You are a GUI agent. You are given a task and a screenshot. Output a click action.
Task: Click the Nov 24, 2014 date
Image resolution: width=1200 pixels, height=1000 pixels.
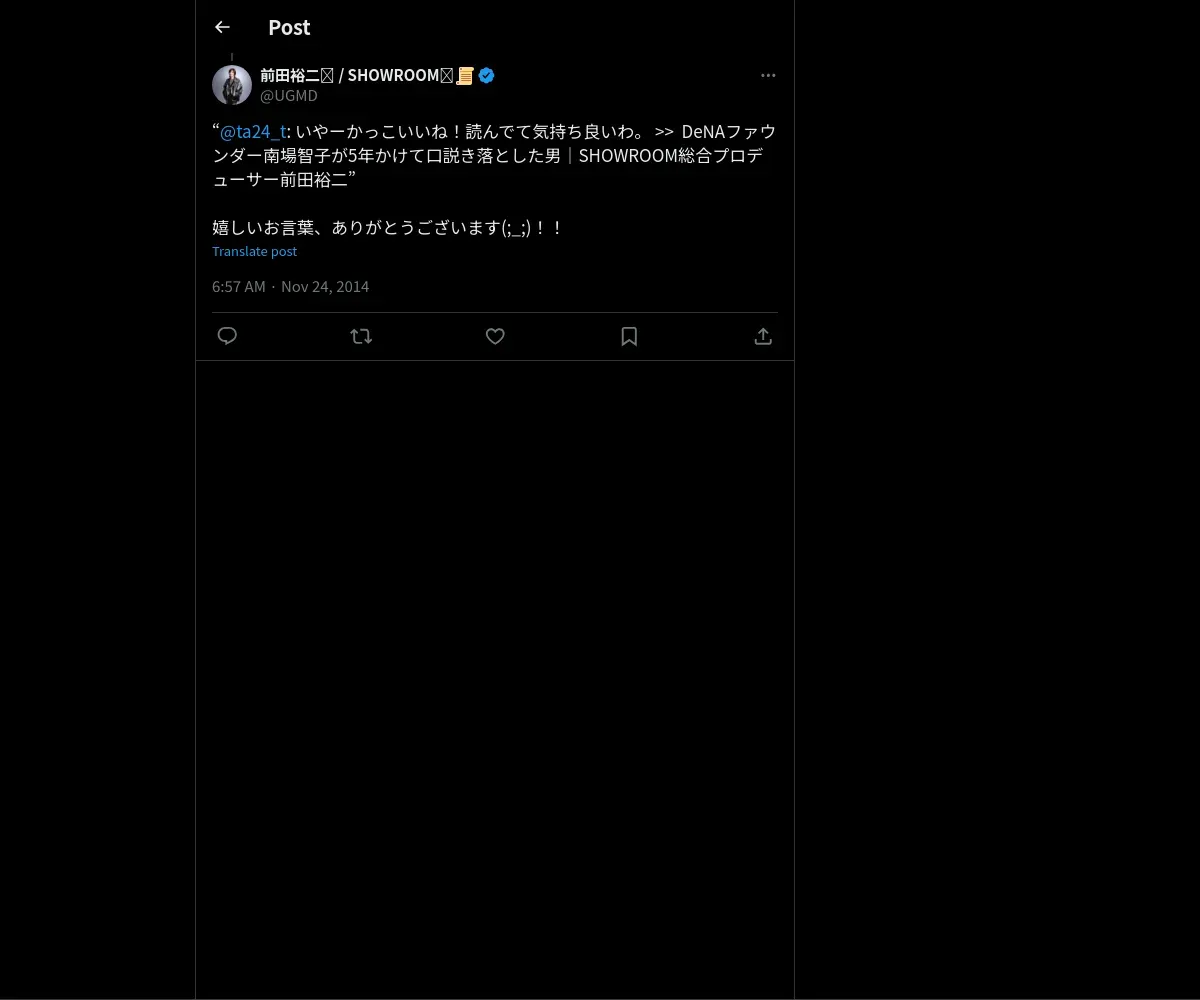325,287
